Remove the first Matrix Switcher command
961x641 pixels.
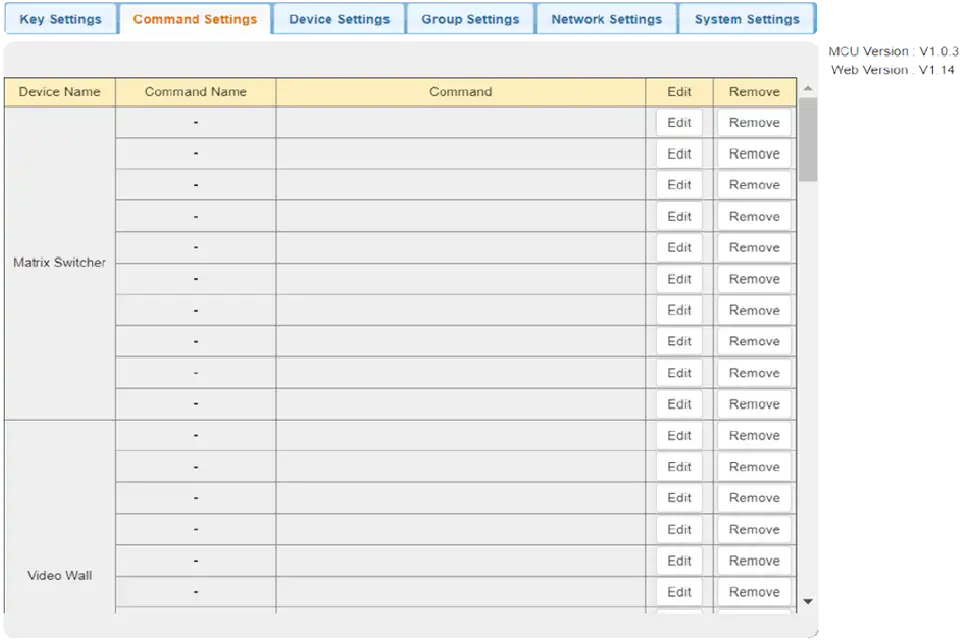tap(754, 122)
